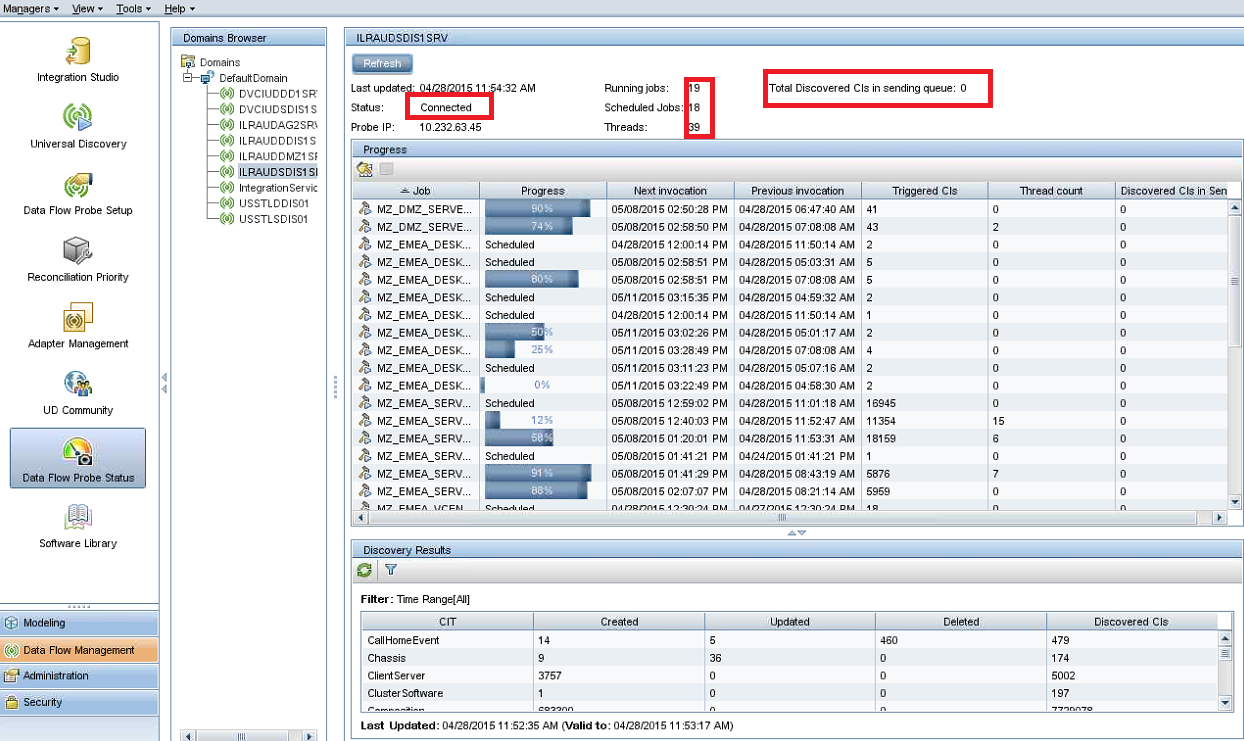
Task: Open the Managers dropdown menu
Action: (x=31, y=8)
